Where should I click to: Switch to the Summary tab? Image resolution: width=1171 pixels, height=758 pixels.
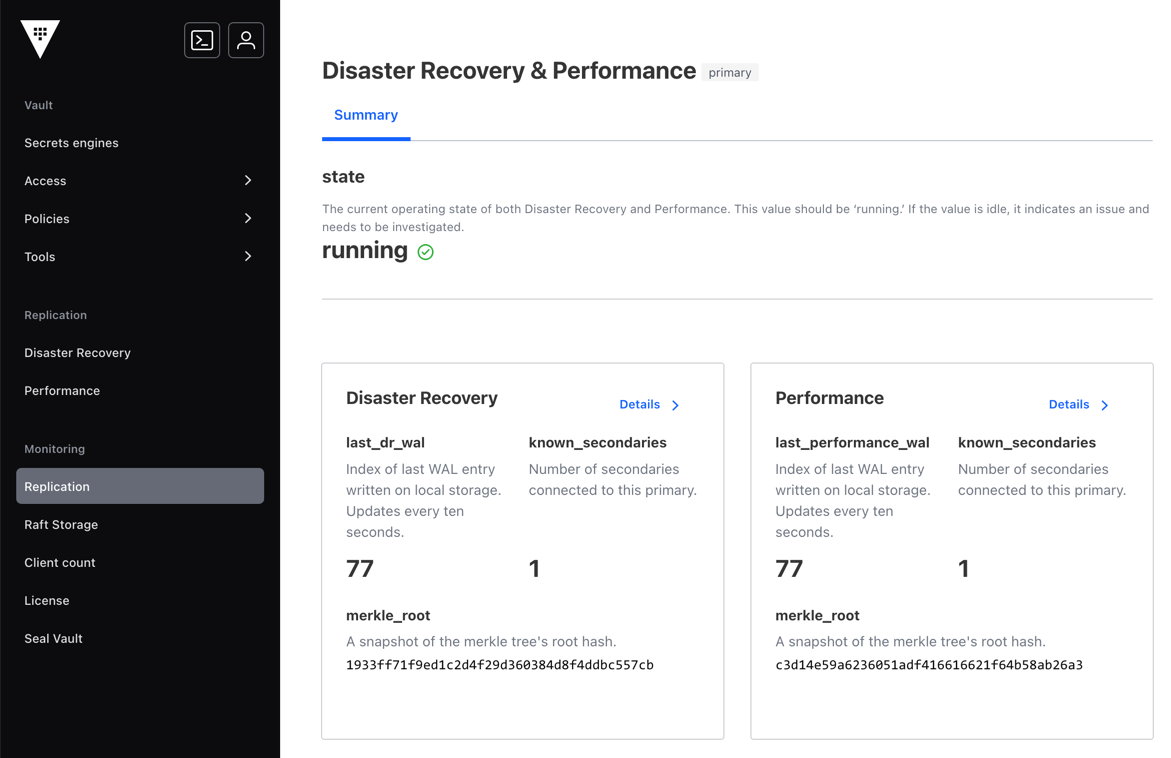point(365,115)
